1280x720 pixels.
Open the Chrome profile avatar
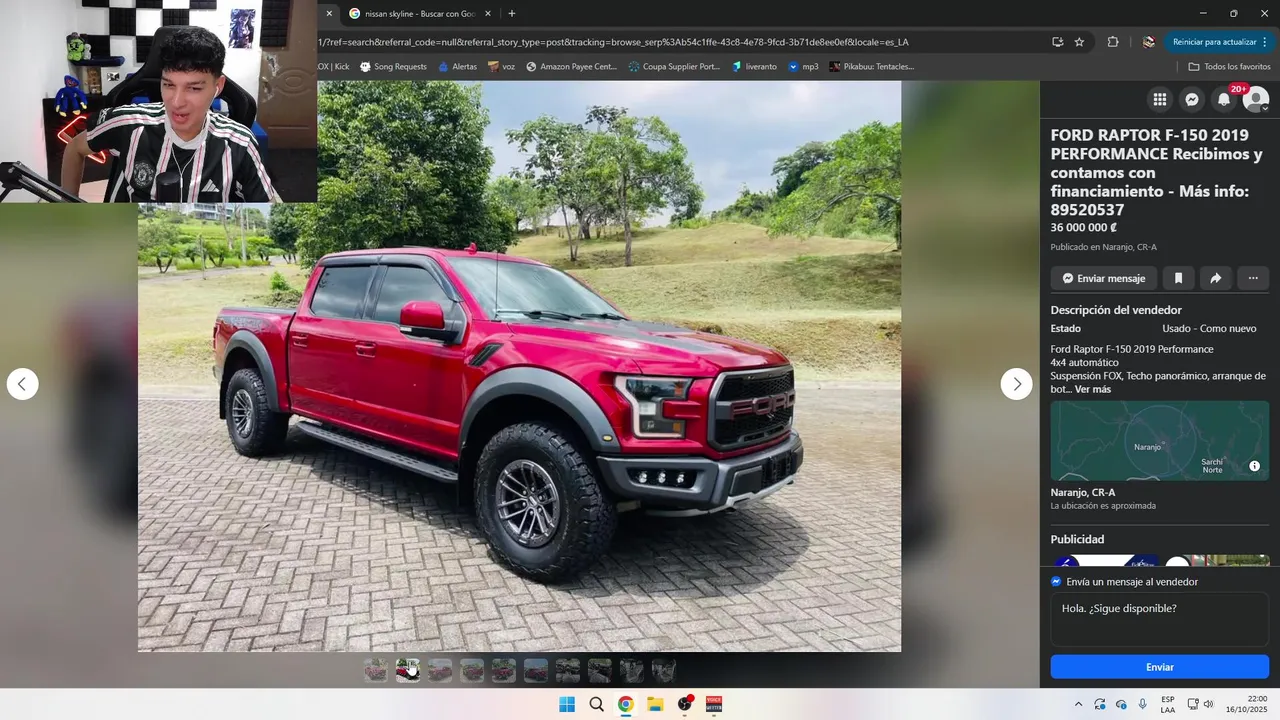[x=1149, y=42]
